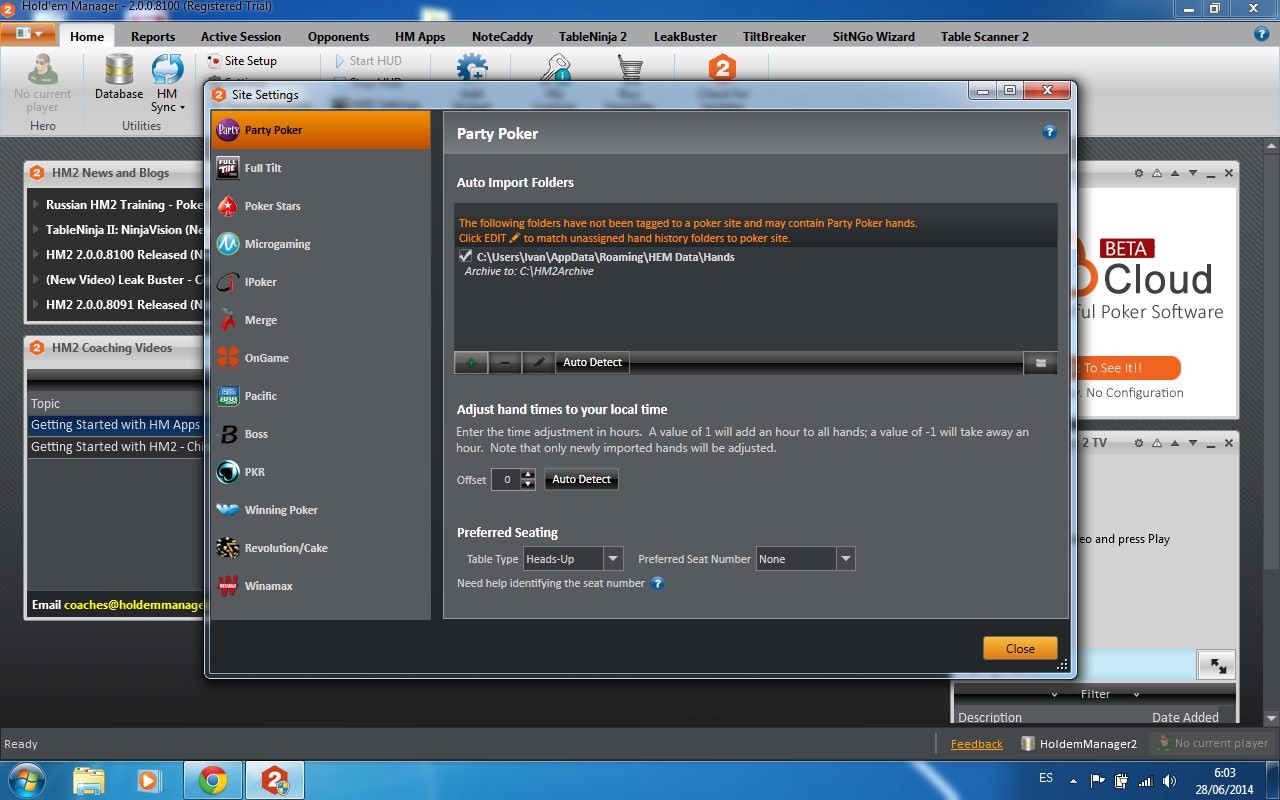The width and height of the screenshot is (1280, 800).
Task: Open LeakBuster tab
Action: coord(685,37)
